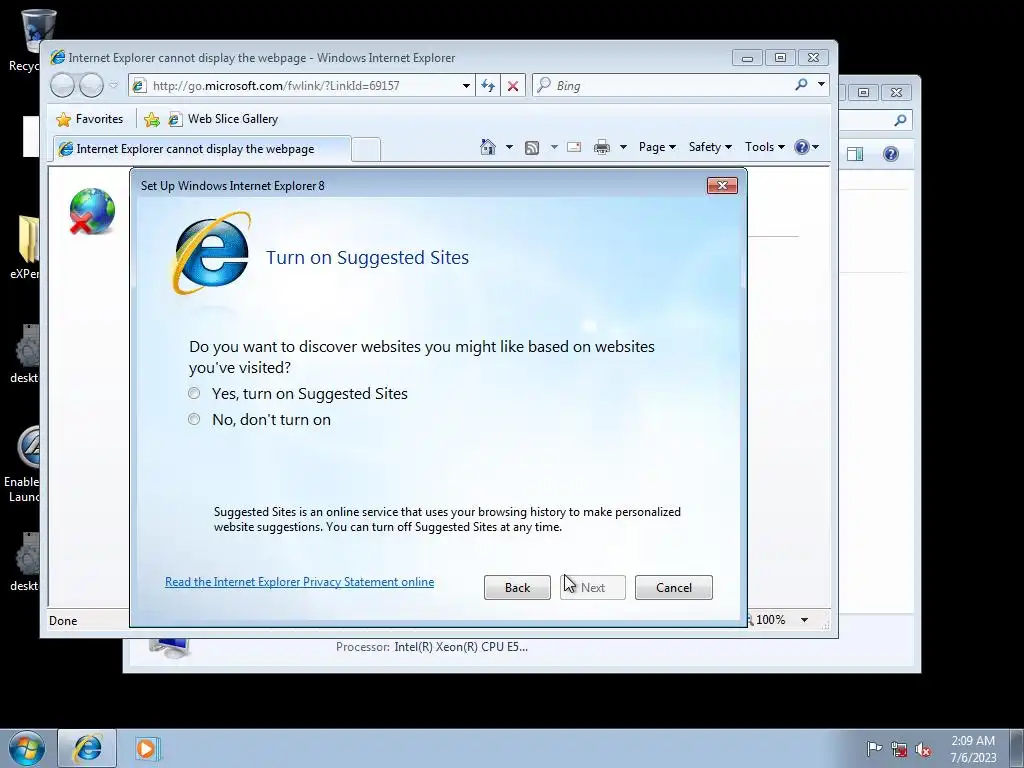Click the eXPer folder desktop icon
1024x768 pixels.
coord(26,248)
